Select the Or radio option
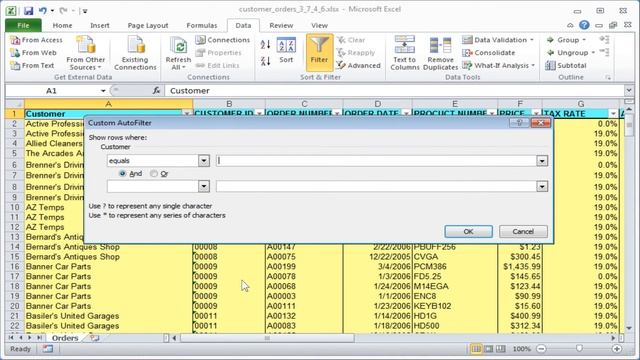The width and height of the screenshot is (640, 360). point(153,173)
